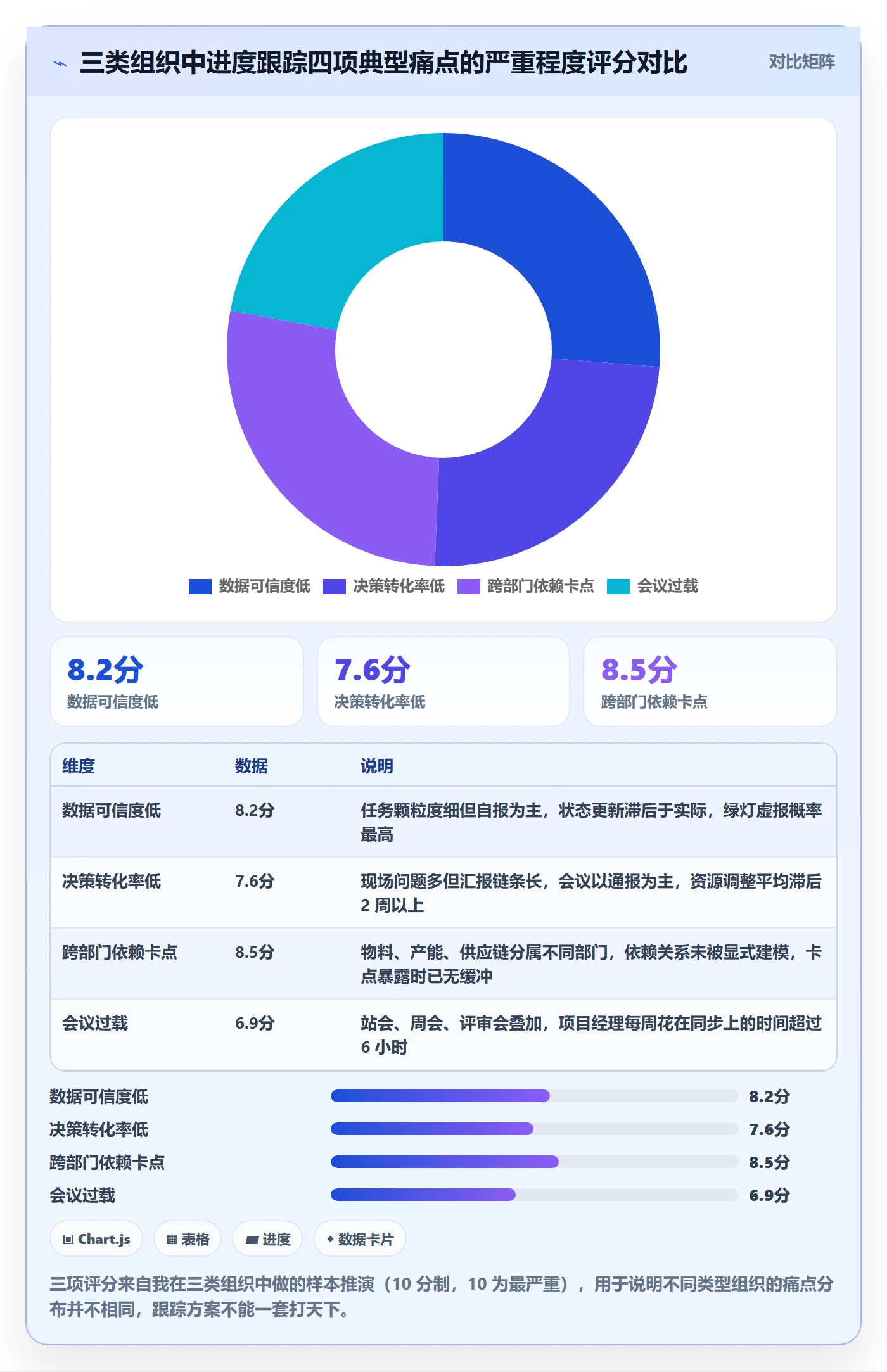Select the 8.2分 数据可信度低 stat card
887x1372 pixels.
point(177,682)
